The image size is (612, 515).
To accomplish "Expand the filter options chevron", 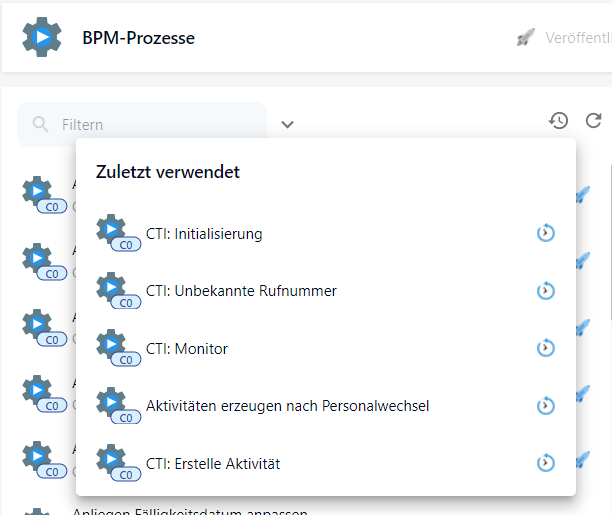I will (x=287, y=125).
